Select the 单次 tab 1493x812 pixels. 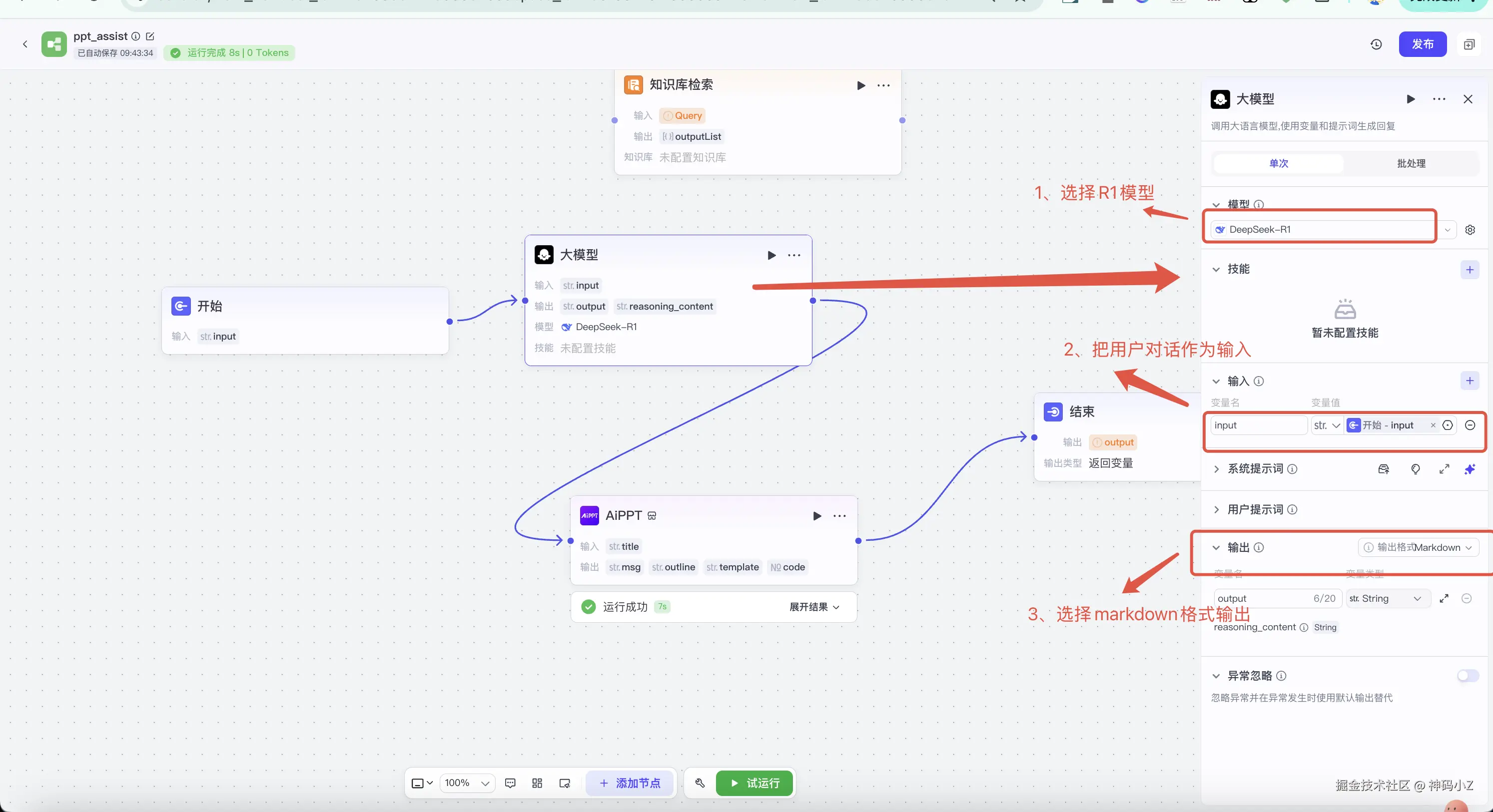[x=1278, y=163]
